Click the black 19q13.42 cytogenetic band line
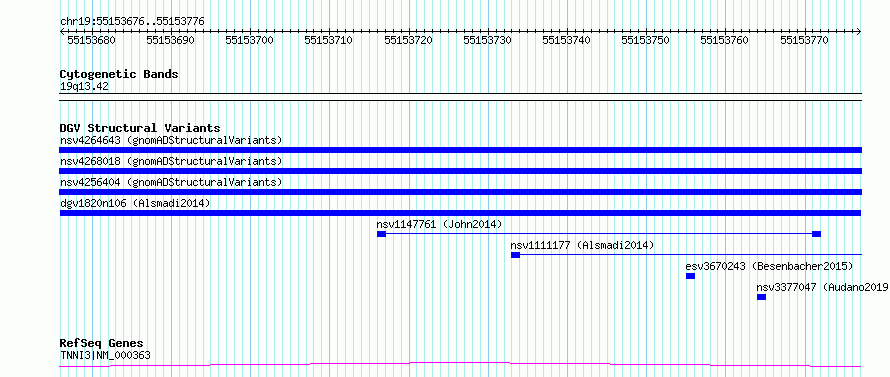Image resolution: width=890 pixels, height=377 pixels. click(x=461, y=97)
